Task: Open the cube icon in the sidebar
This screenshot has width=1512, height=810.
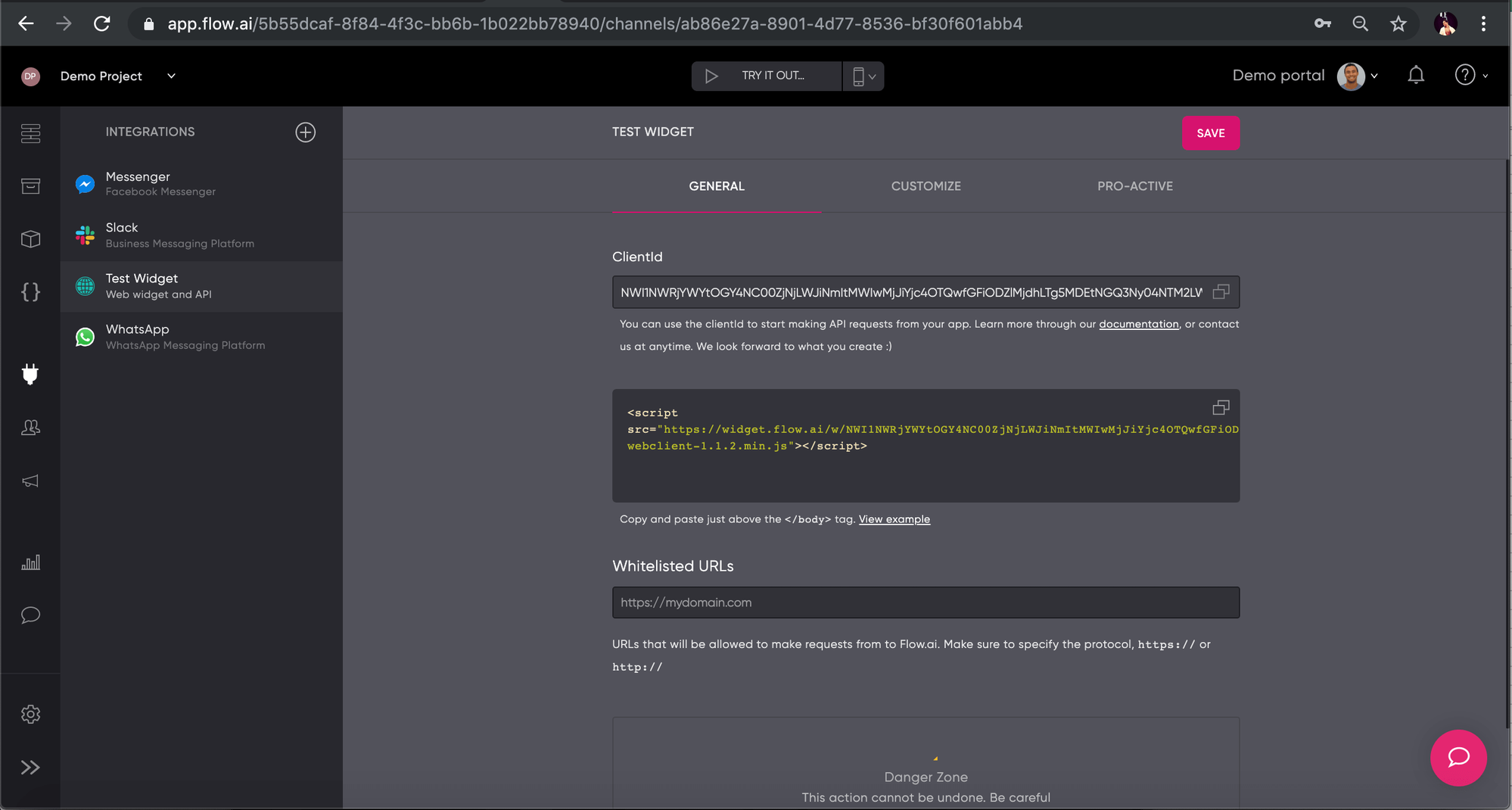Action: (x=30, y=239)
